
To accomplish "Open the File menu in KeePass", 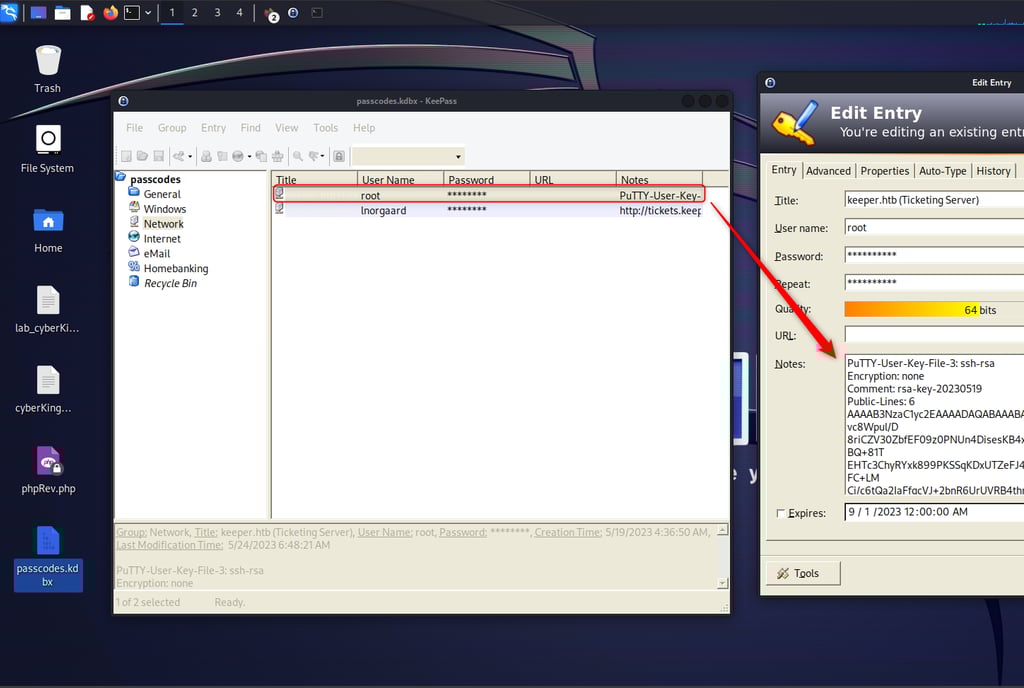I will point(135,128).
